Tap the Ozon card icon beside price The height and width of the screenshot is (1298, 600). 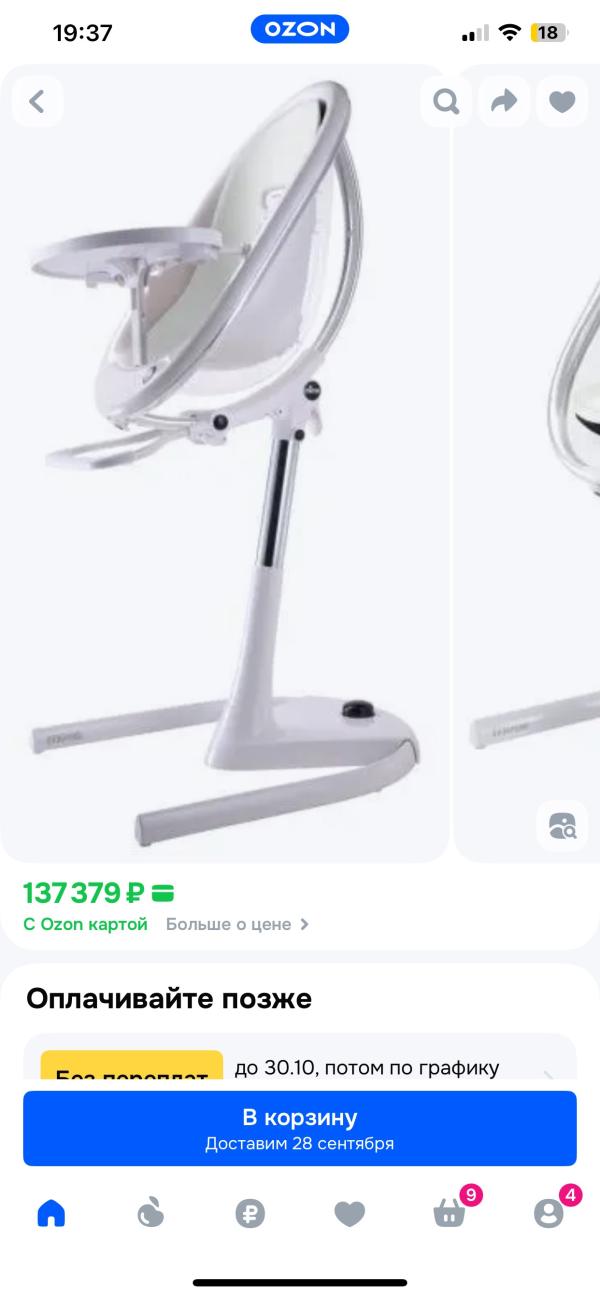tap(163, 891)
